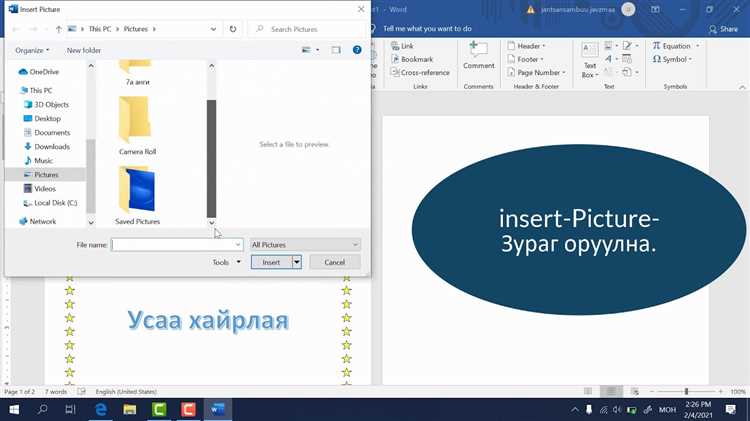
Task: Insert a Cross-reference in Word
Action: 420,73
